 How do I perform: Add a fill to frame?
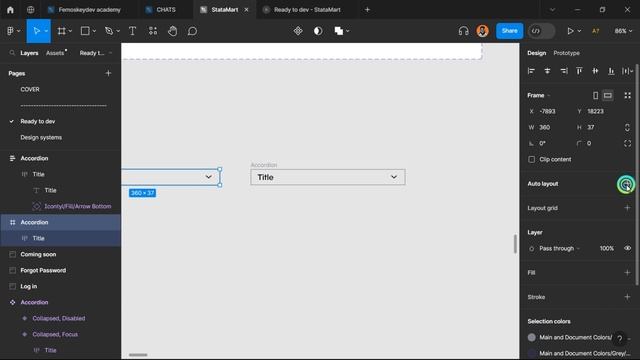627,272
